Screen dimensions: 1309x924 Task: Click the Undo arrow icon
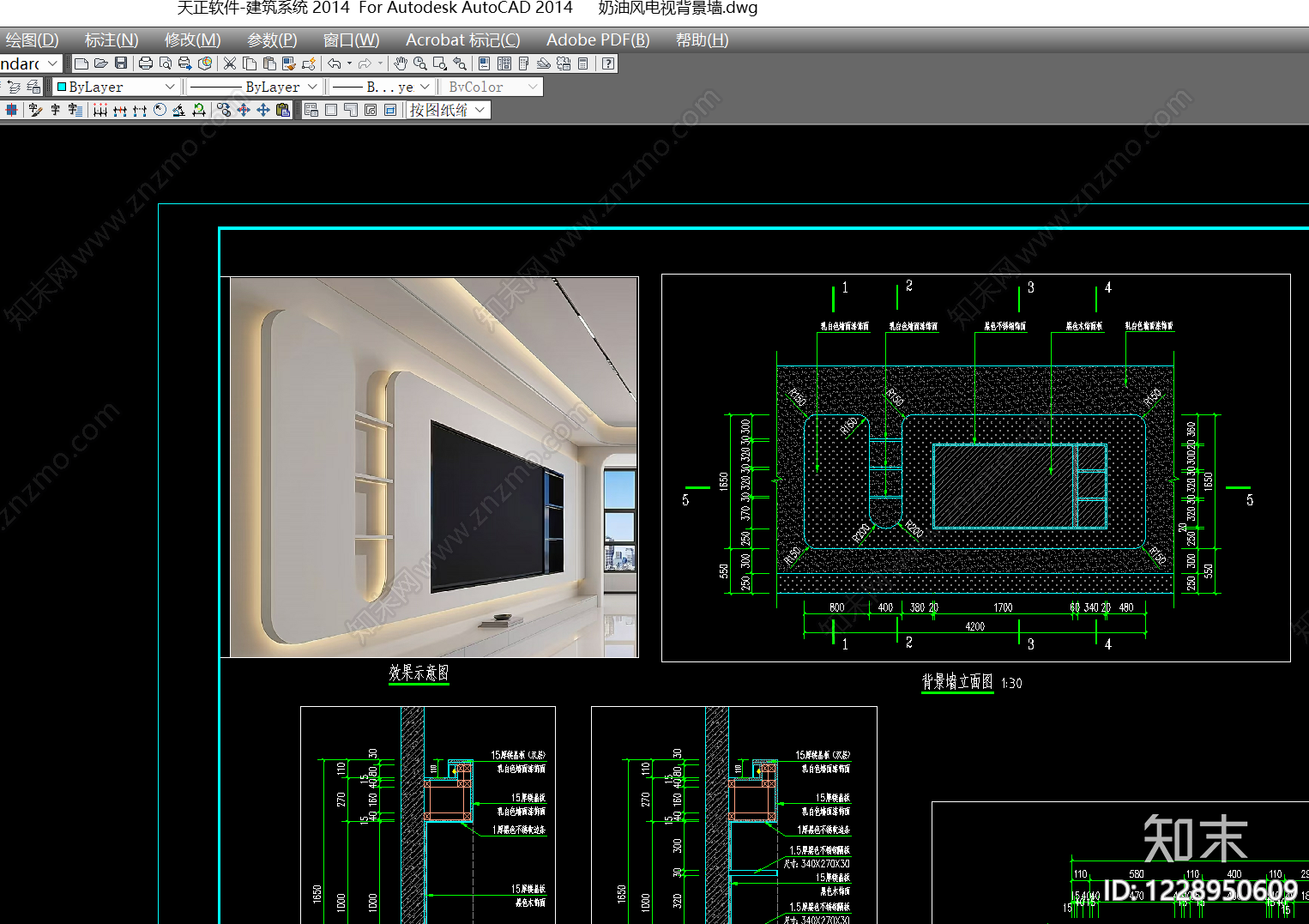pyautogui.click(x=334, y=63)
